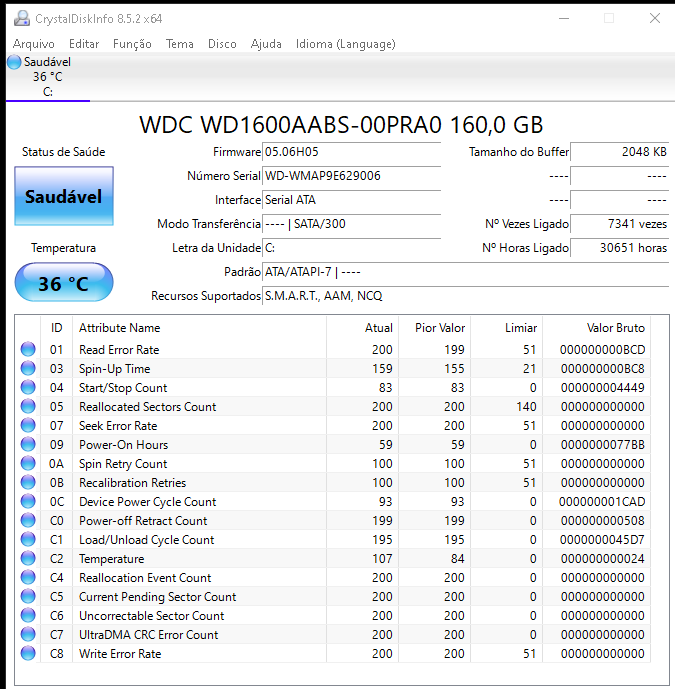Select the UltraDMA CRC Error Count name
Screen dimensions: 675x689
pyautogui.click(x=149, y=635)
